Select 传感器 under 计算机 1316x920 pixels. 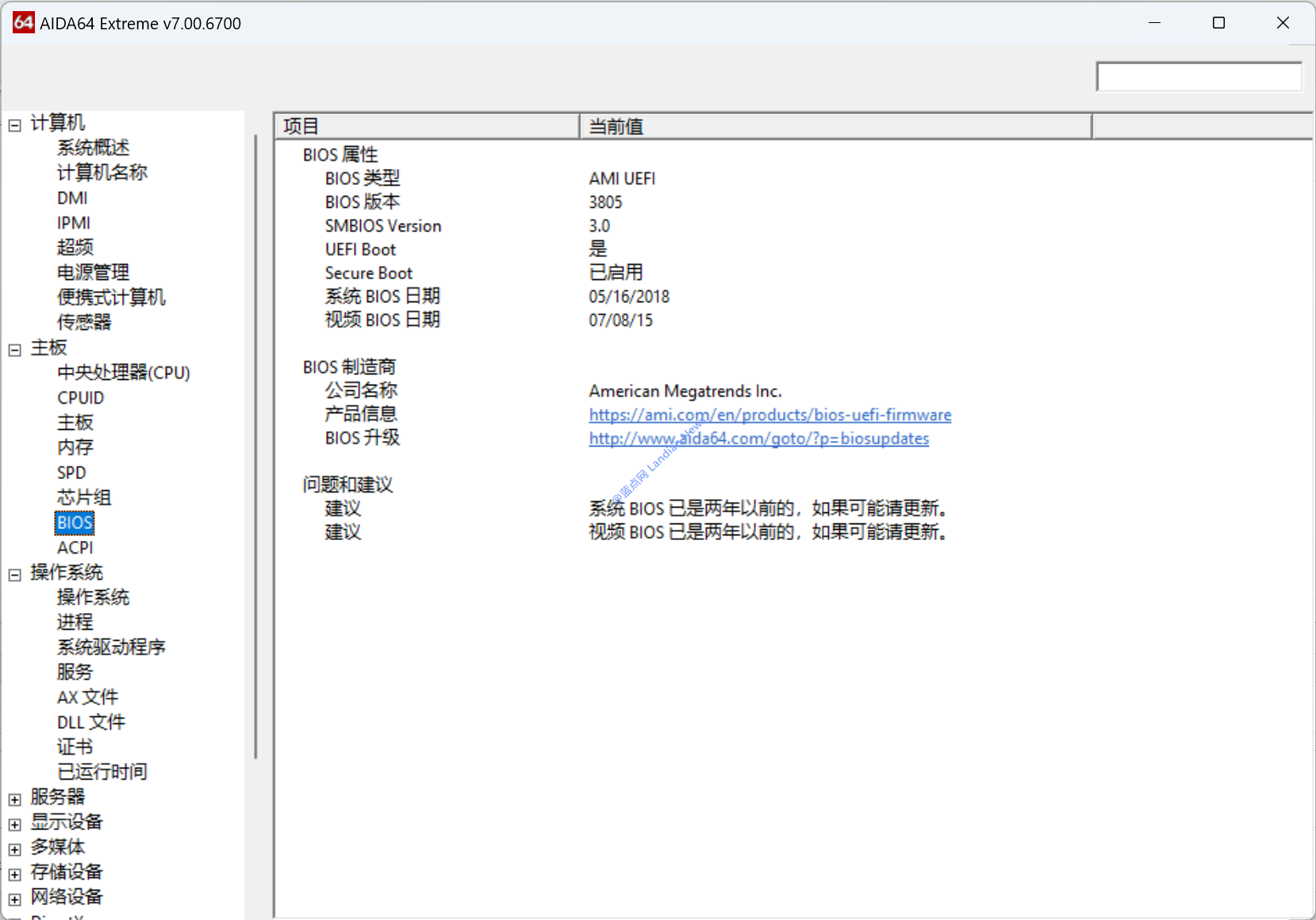[x=84, y=322]
